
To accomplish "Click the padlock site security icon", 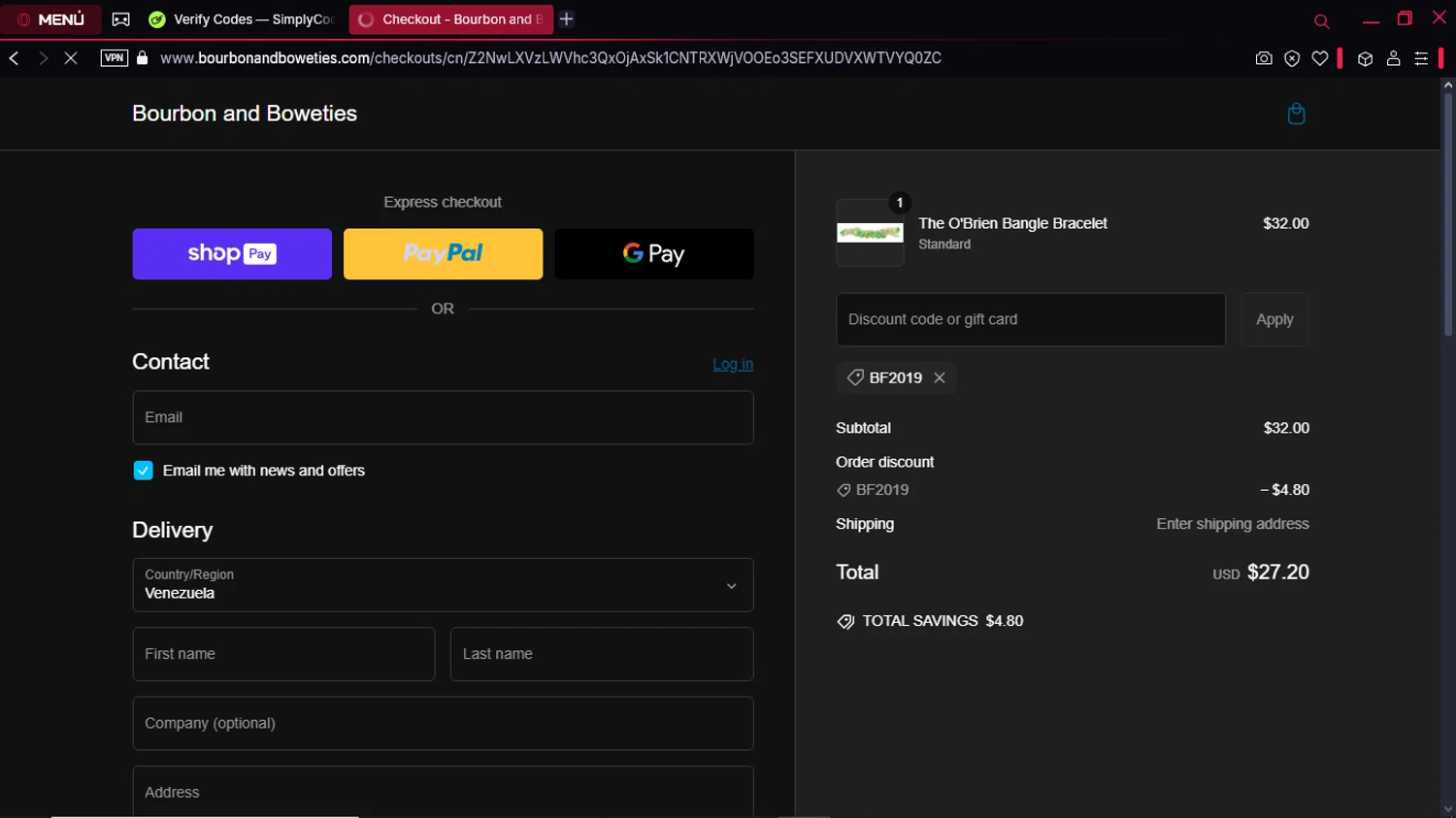I will [143, 58].
